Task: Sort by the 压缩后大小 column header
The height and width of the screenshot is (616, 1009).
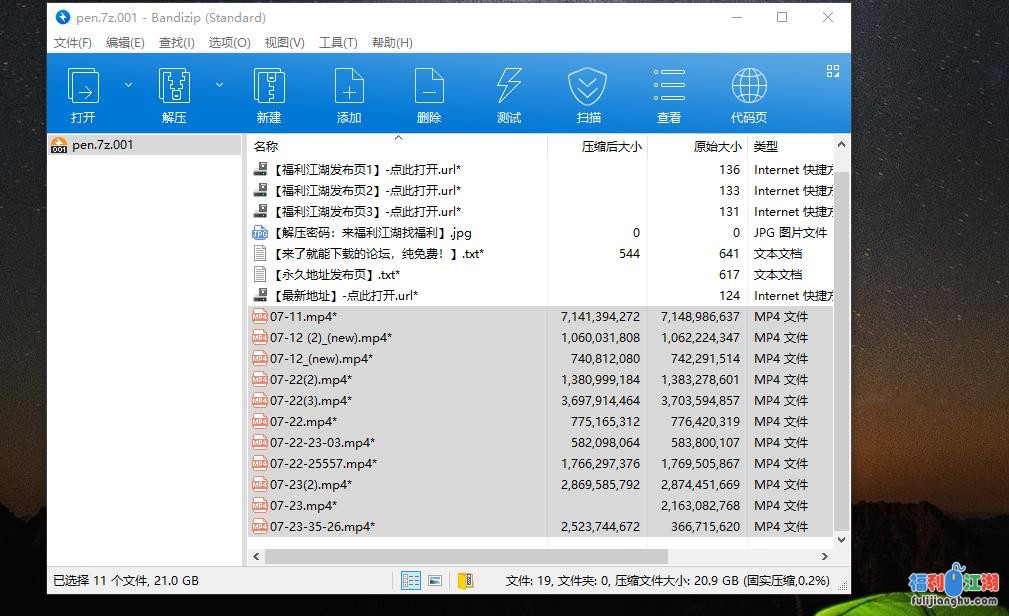Action: coord(611,146)
